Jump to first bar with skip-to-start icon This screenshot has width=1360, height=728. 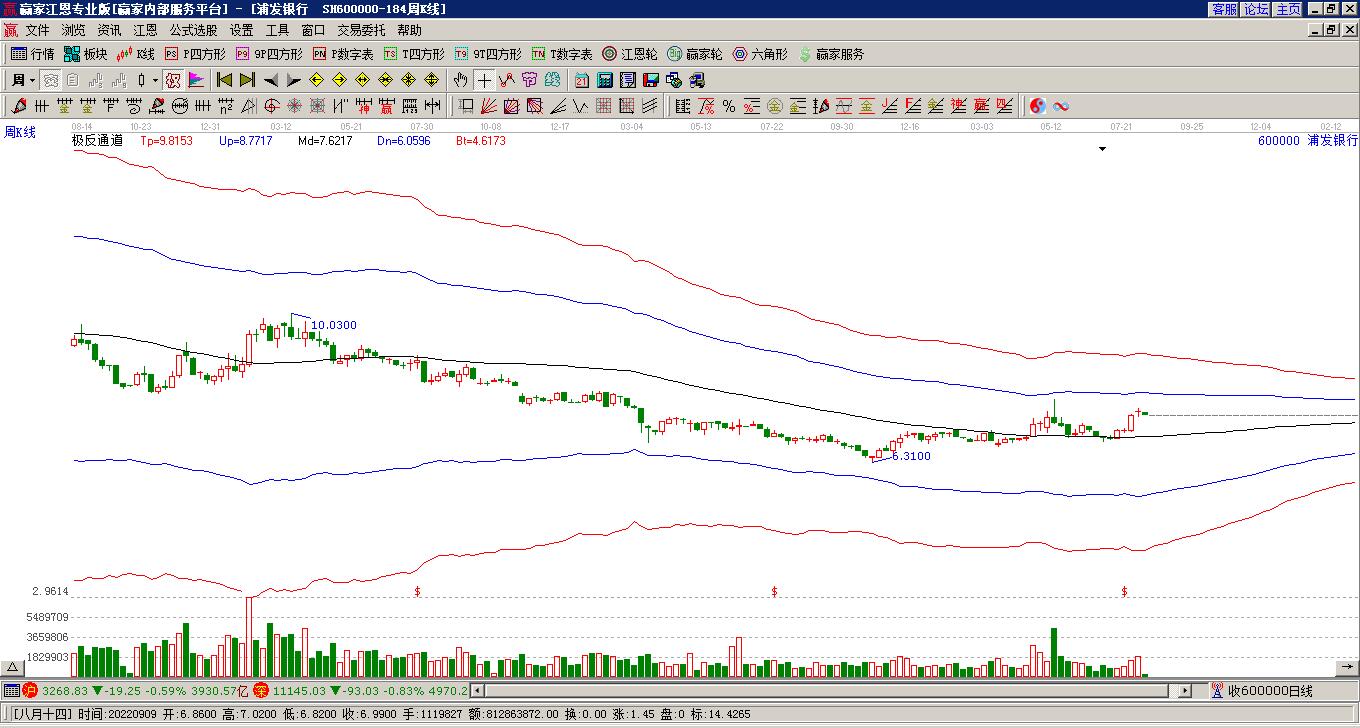click(225, 80)
